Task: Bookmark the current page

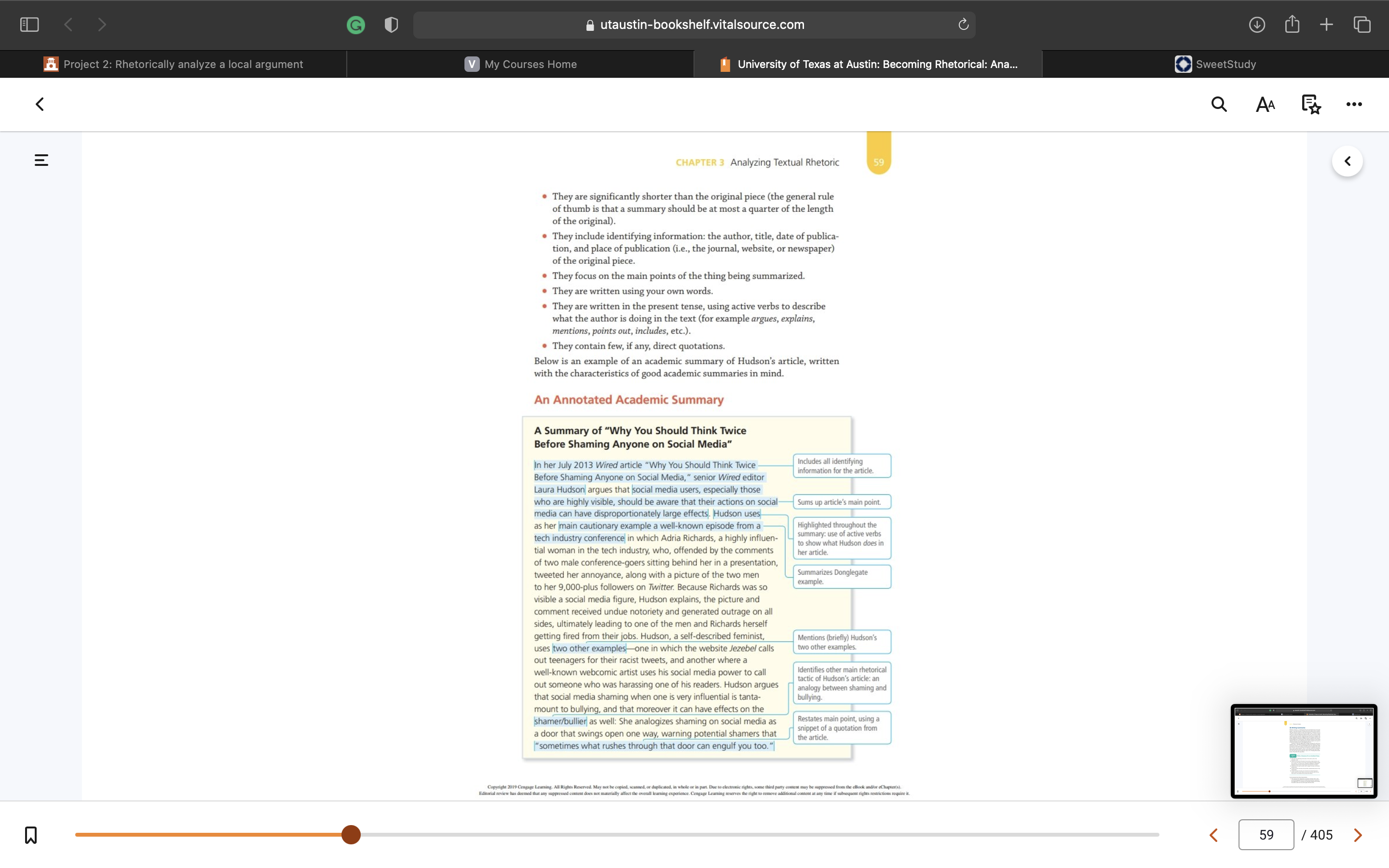Action: click(31, 835)
